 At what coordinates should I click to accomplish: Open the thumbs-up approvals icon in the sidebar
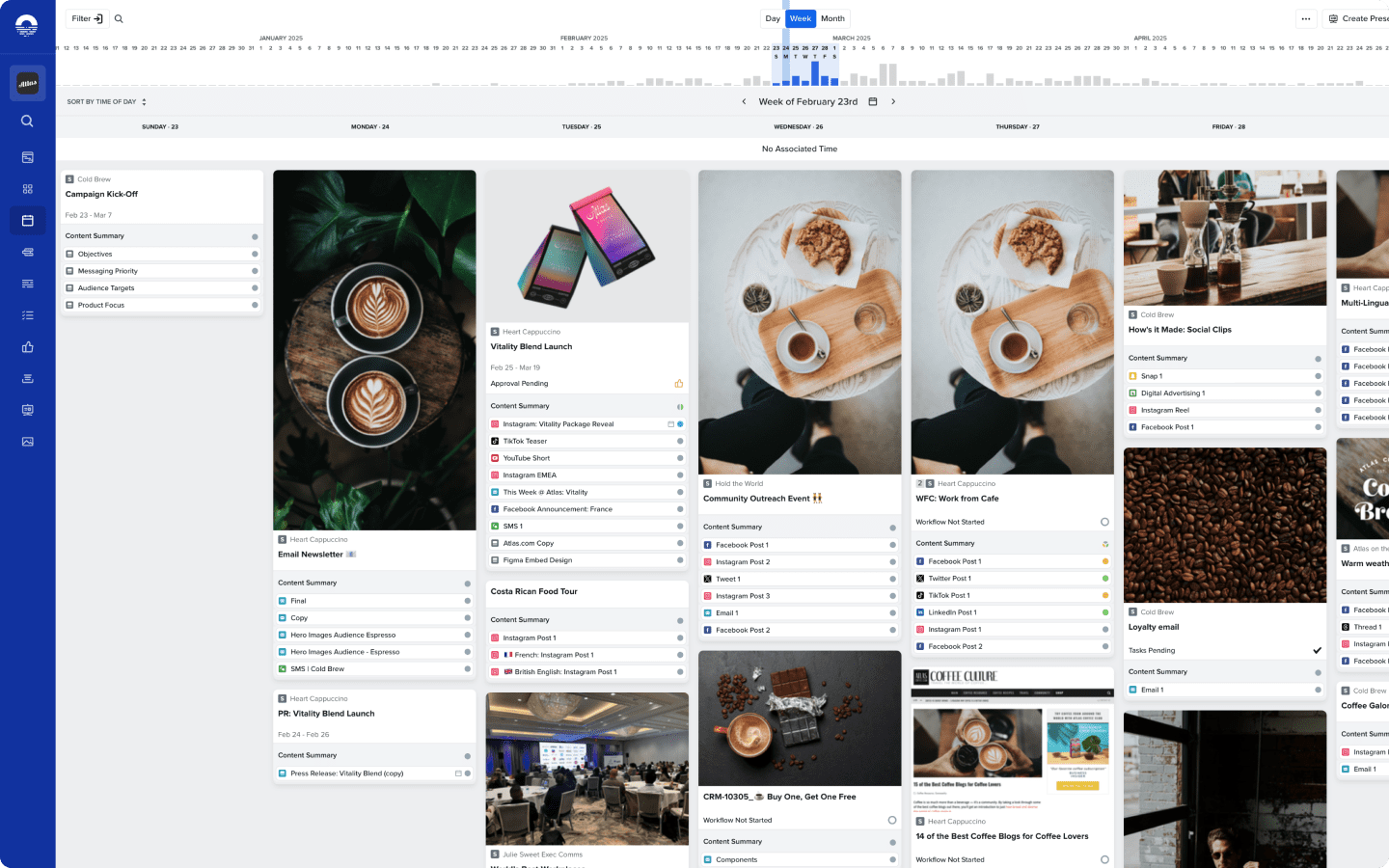coord(27,347)
